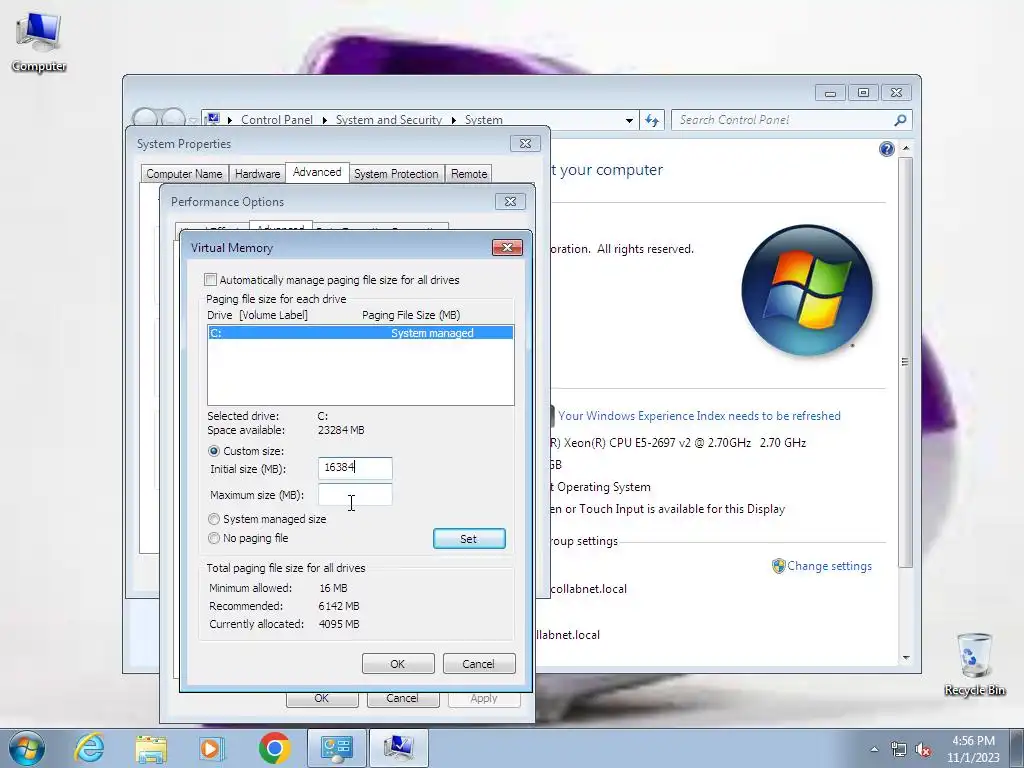Screen dimensions: 1024x768
Task: Click the Set button
Action: [x=469, y=539]
